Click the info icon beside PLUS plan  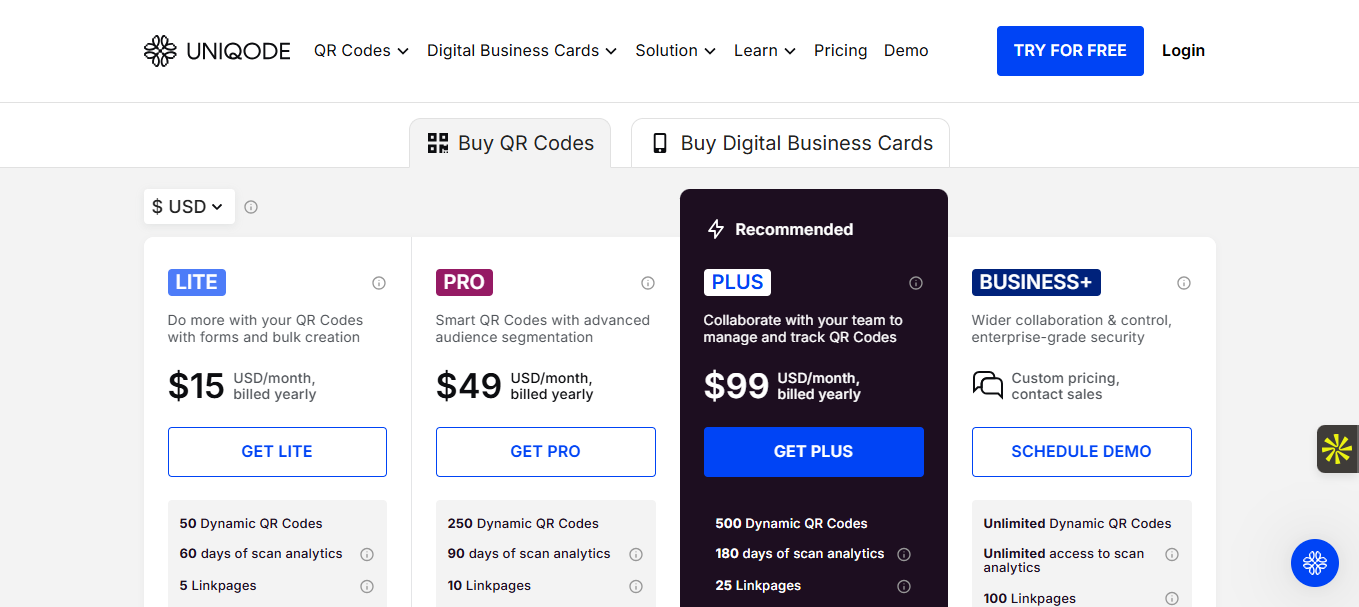click(916, 283)
